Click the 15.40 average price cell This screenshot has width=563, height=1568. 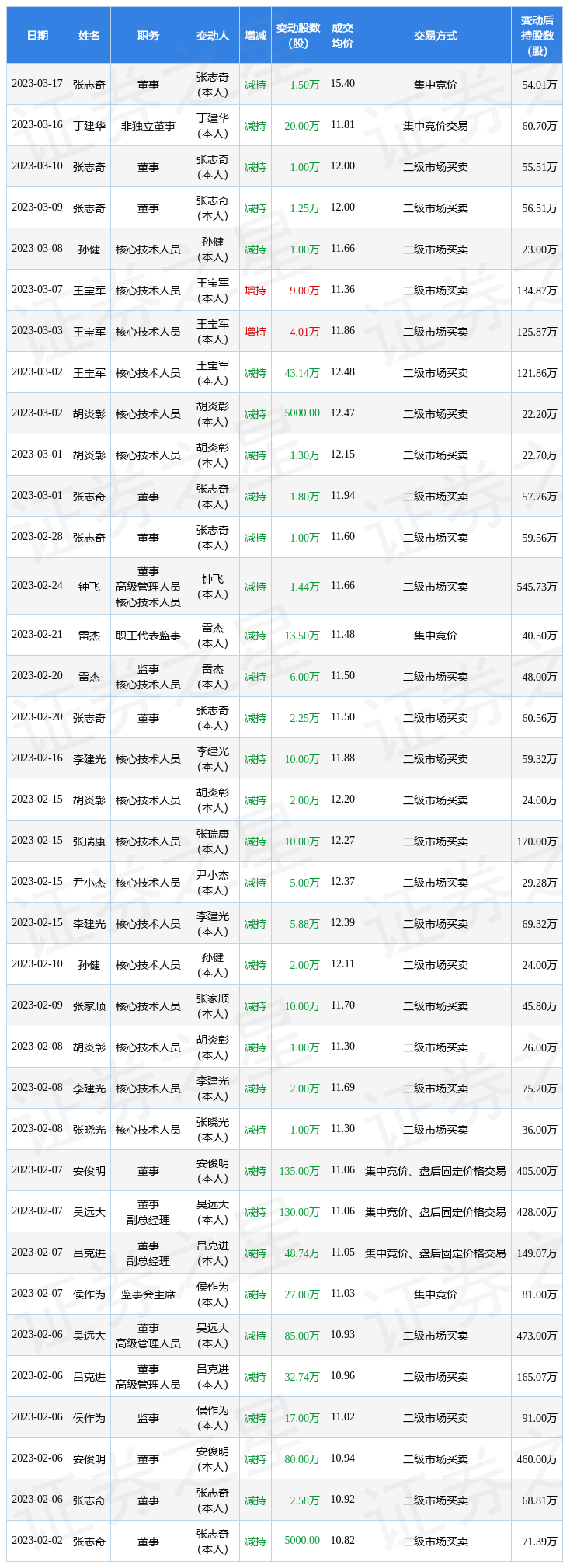pyautogui.click(x=342, y=83)
